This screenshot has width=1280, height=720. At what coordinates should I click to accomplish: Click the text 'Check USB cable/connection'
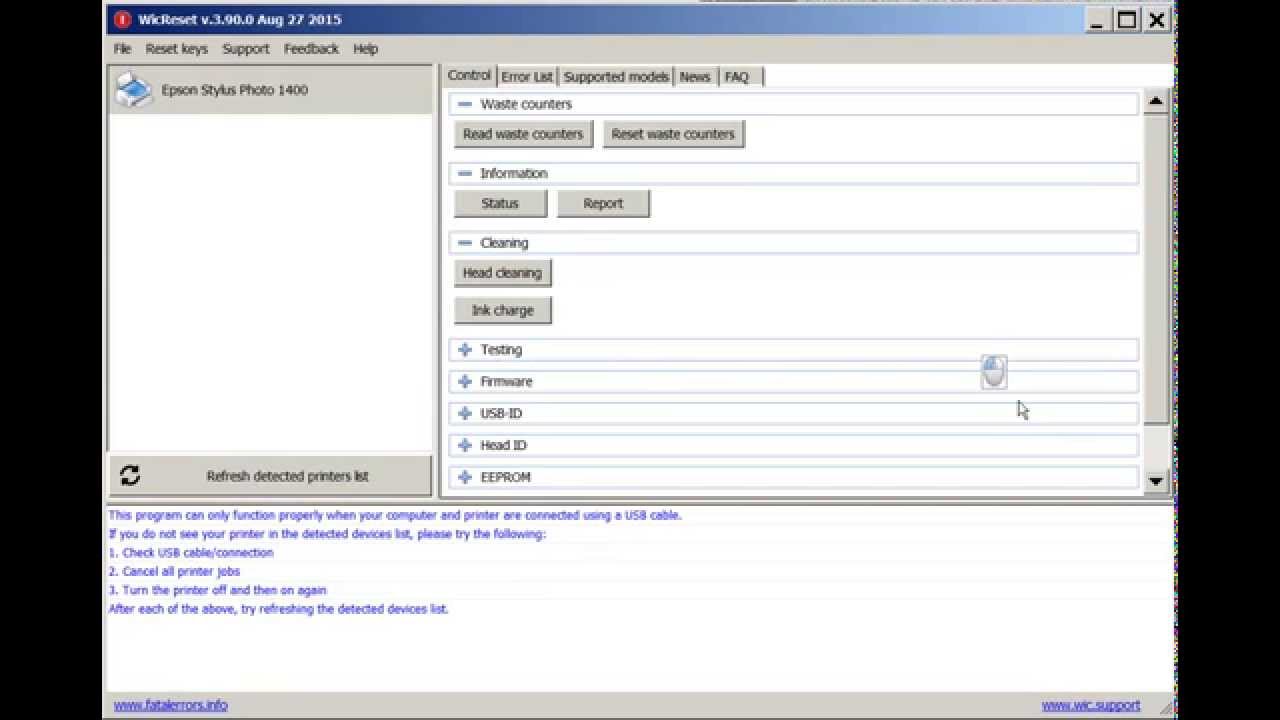coord(198,553)
